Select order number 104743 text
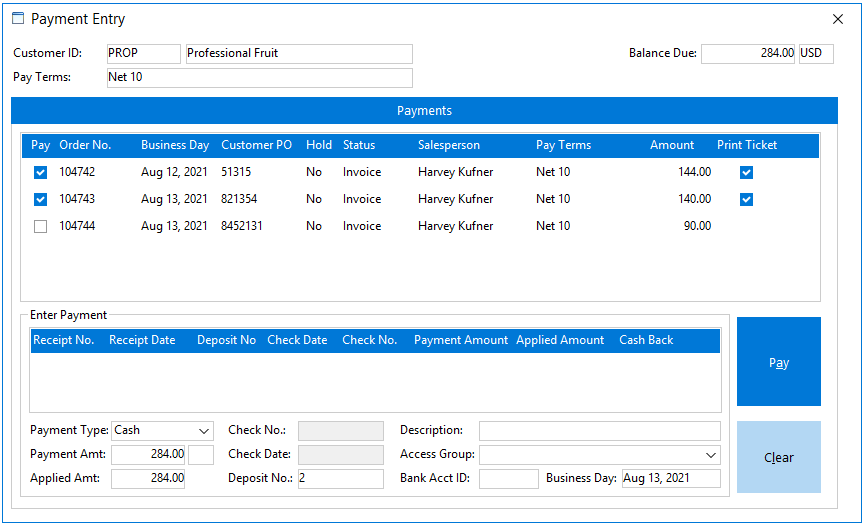This screenshot has height=526, width=866. point(77,199)
